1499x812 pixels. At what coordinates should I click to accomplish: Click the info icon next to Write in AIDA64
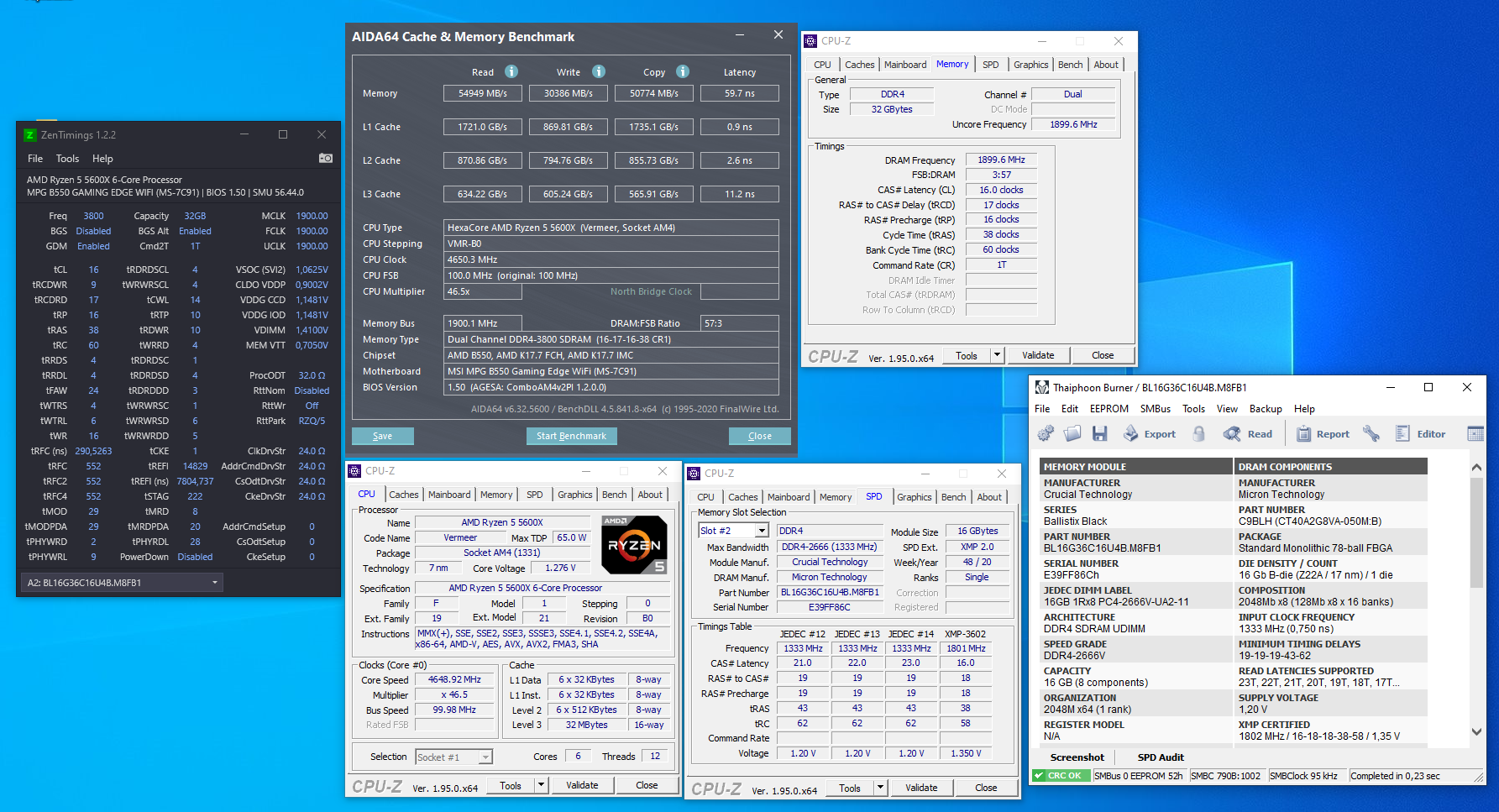599,71
